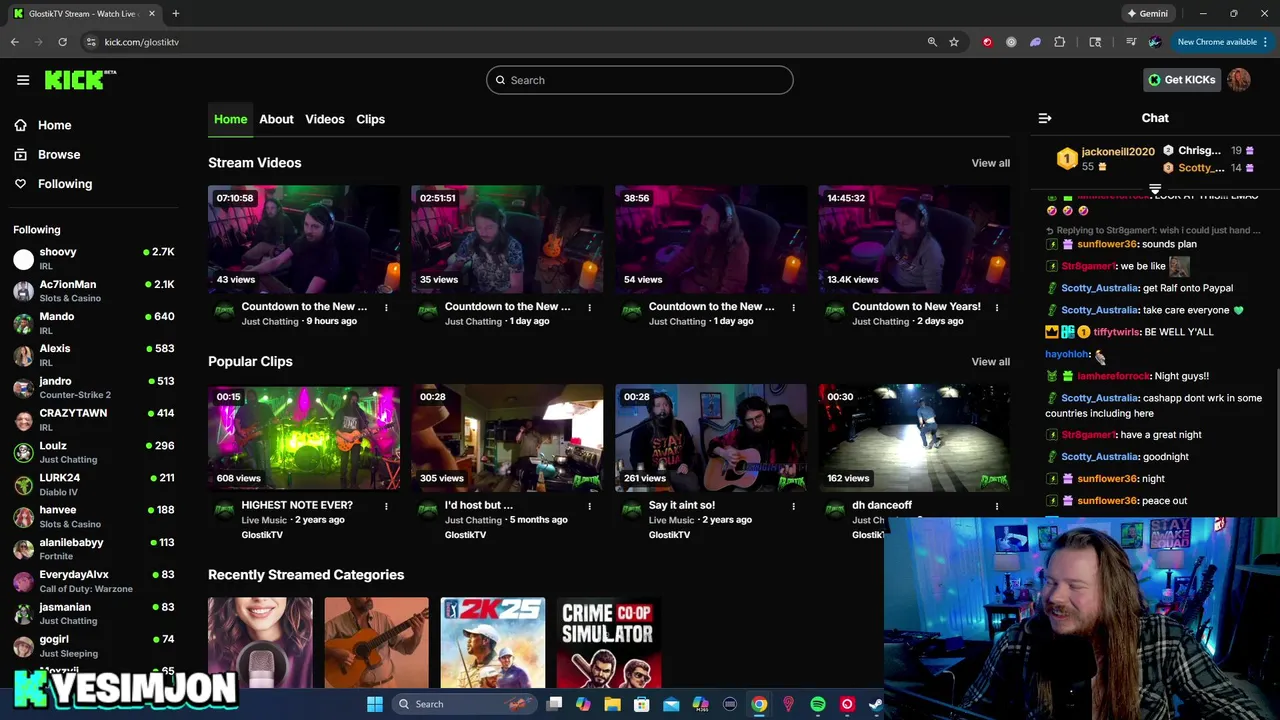1280x720 pixels.
Task: Open Steam from the taskbar
Action: (876, 704)
